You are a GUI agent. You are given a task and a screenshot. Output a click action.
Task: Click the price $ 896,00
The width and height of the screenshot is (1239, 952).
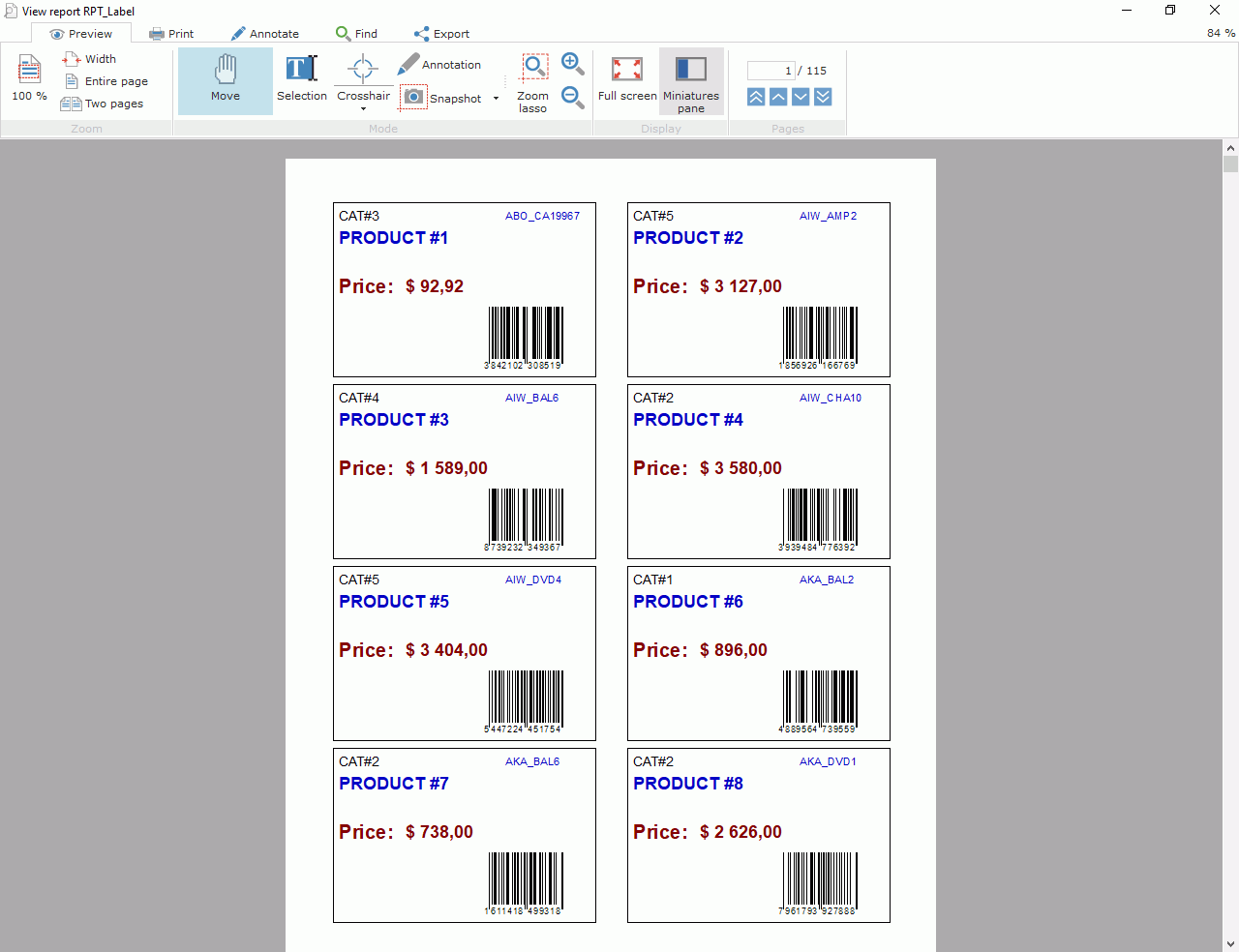click(733, 650)
